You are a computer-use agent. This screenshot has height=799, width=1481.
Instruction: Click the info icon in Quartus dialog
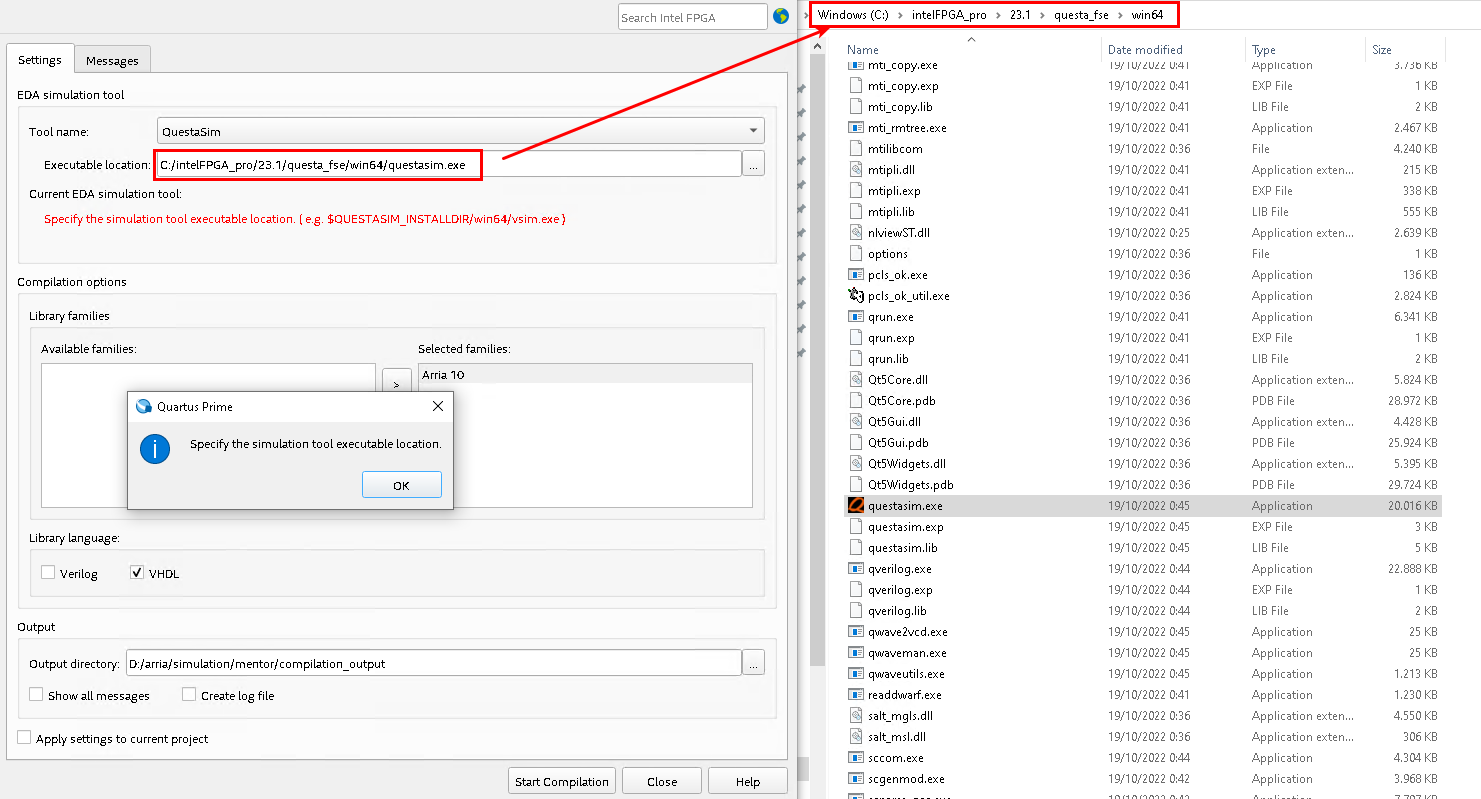coord(155,449)
